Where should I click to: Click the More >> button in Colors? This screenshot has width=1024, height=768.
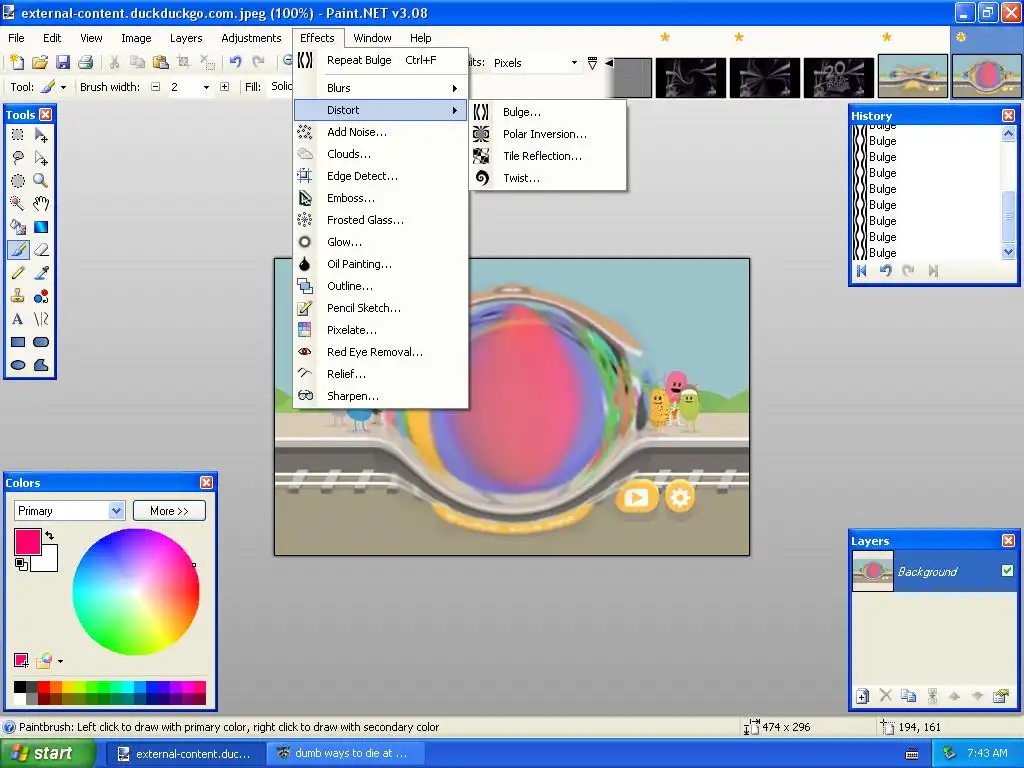(169, 511)
